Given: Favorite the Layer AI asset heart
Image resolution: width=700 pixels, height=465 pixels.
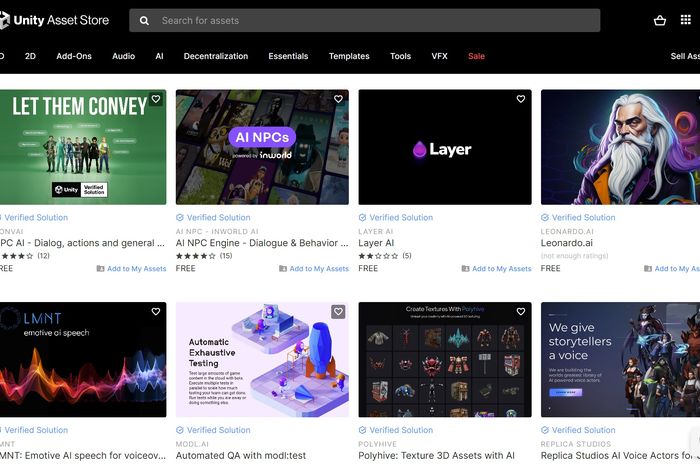Looking at the screenshot, I should (x=521, y=99).
